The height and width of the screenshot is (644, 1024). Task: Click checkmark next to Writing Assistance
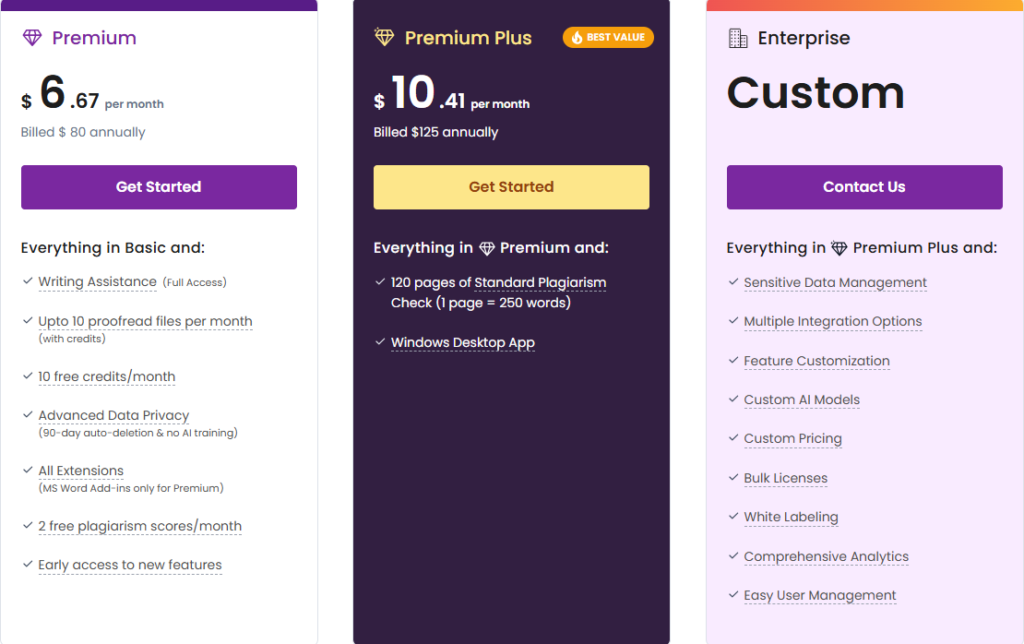[x=27, y=282]
